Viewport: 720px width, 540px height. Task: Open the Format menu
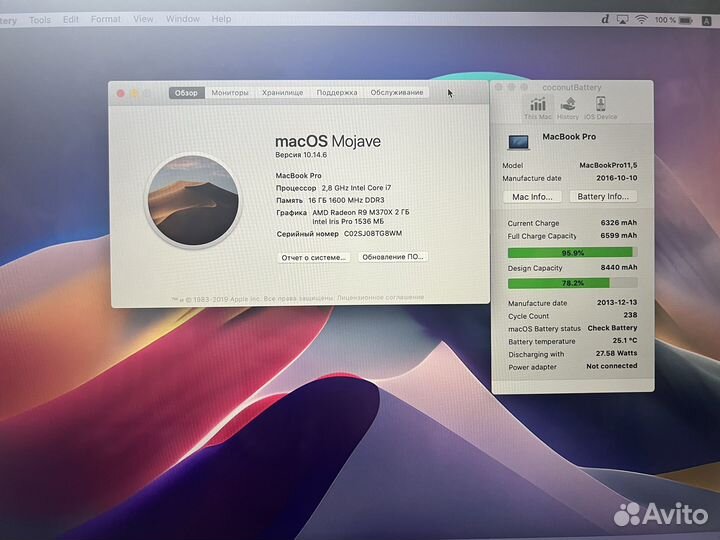[106, 19]
